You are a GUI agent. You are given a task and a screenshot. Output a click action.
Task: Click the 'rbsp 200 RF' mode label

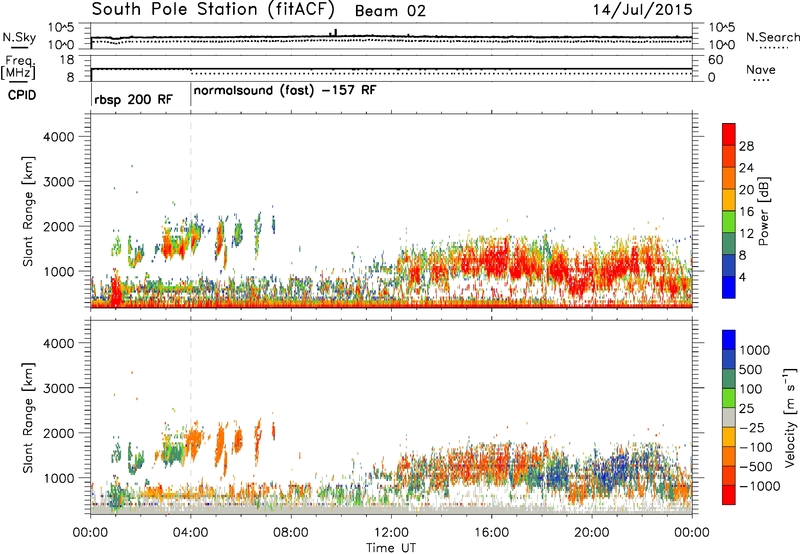pos(133,99)
